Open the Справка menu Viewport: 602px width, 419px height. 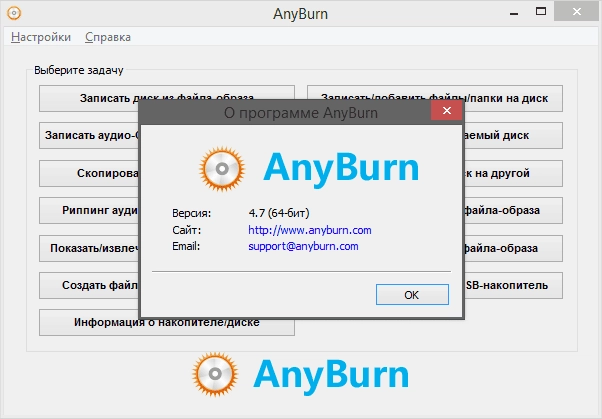108,37
